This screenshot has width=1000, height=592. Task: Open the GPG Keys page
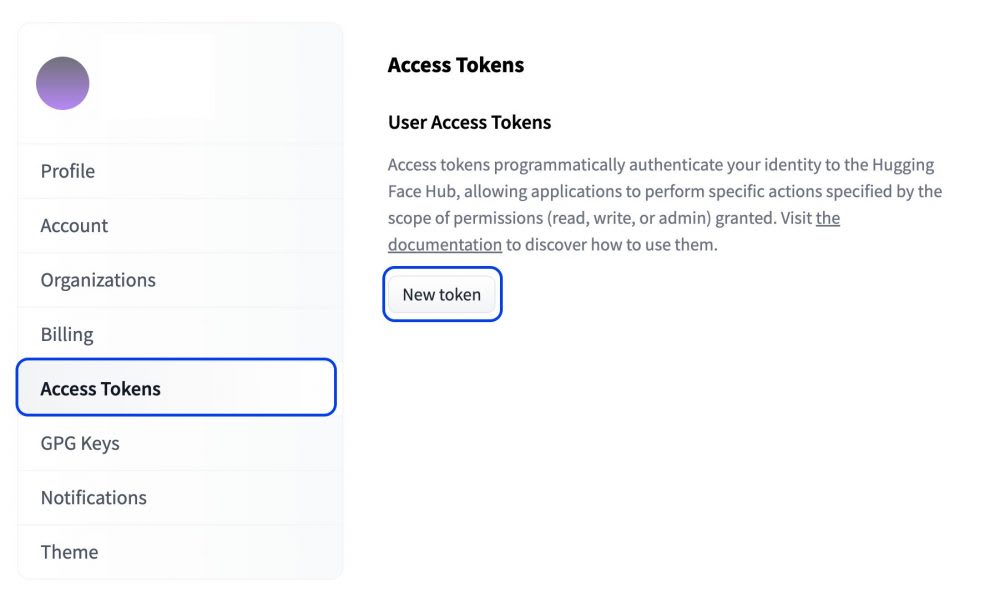(x=80, y=443)
